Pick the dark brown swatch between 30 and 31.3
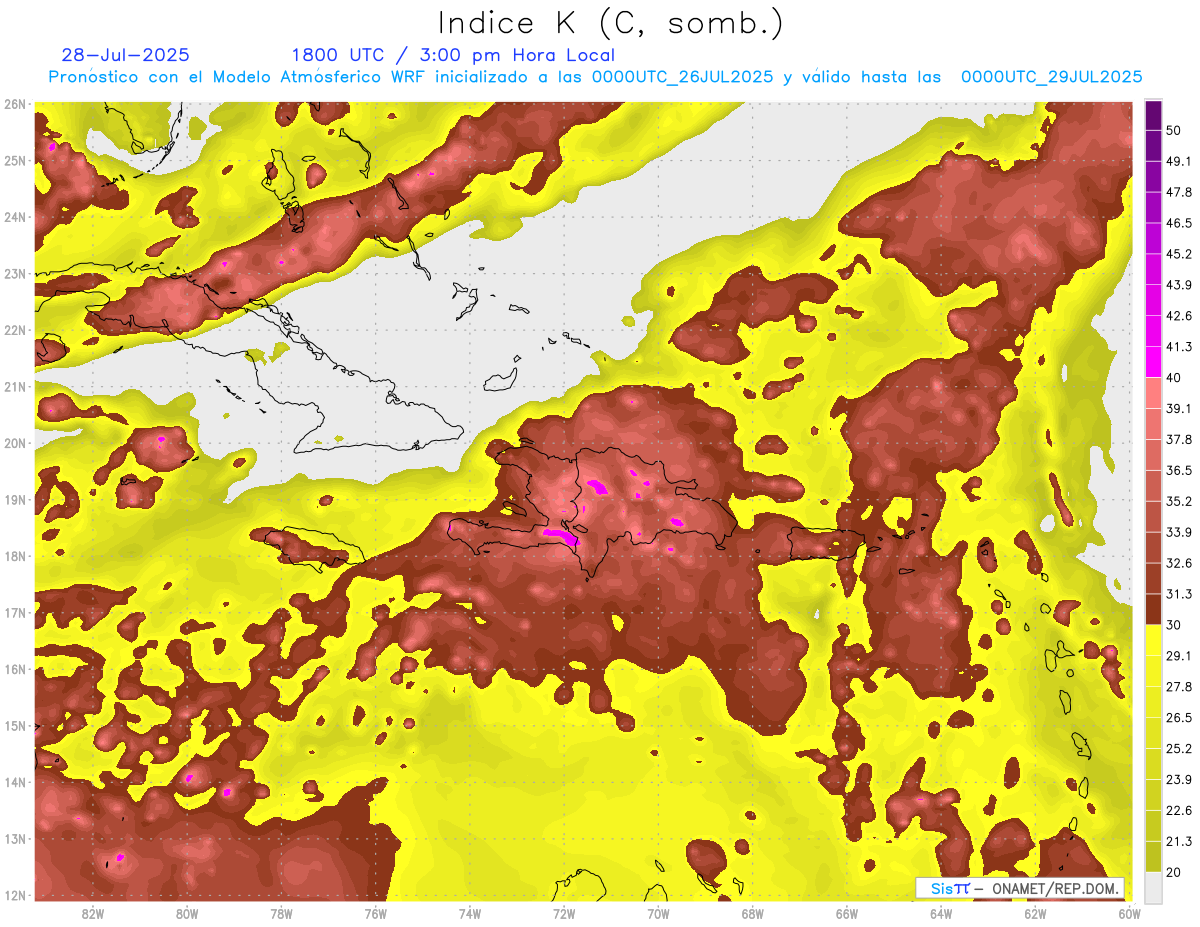The height and width of the screenshot is (927, 1200). tap(1153, 610)
